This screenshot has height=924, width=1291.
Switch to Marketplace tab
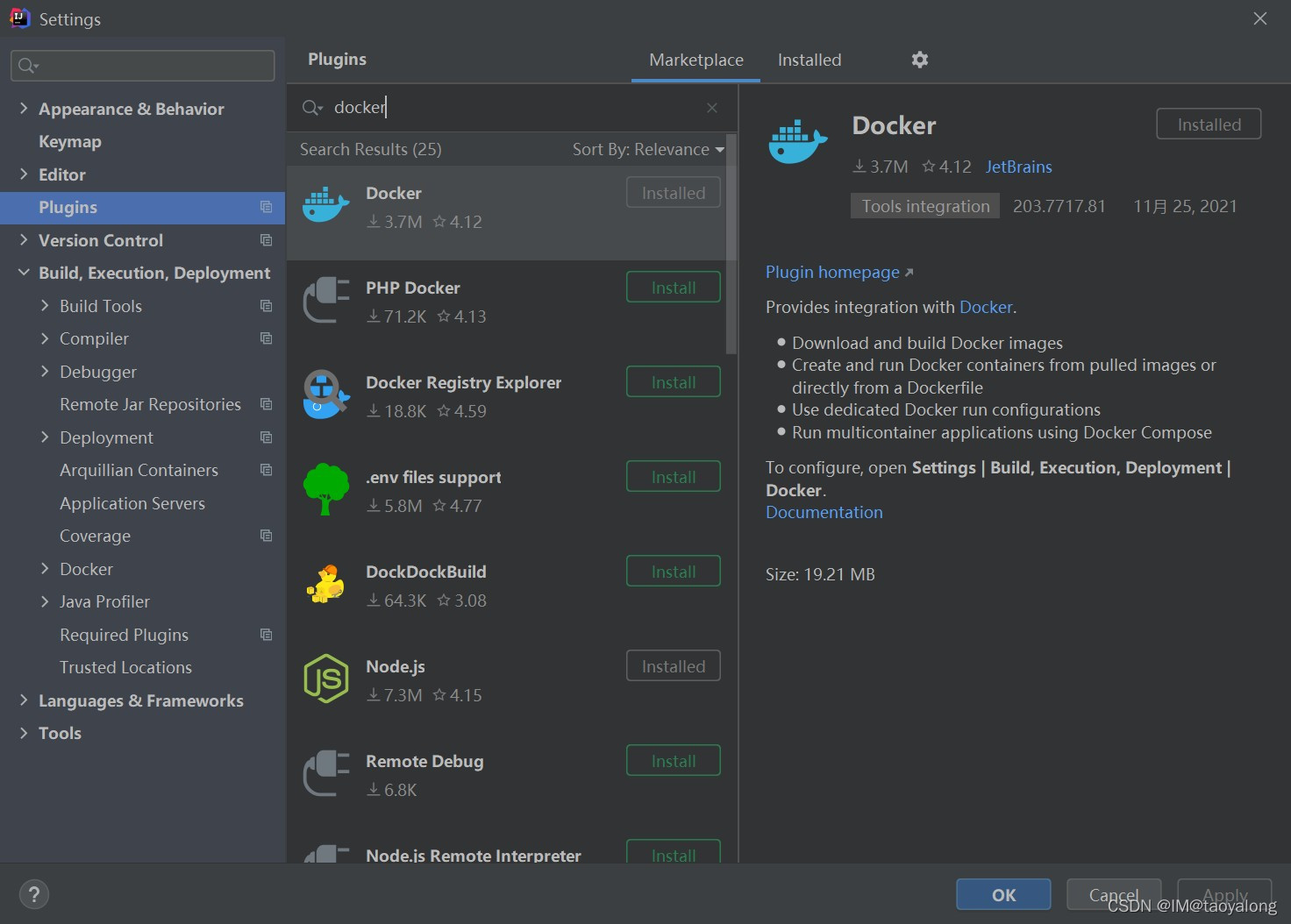tap(696, 60)
